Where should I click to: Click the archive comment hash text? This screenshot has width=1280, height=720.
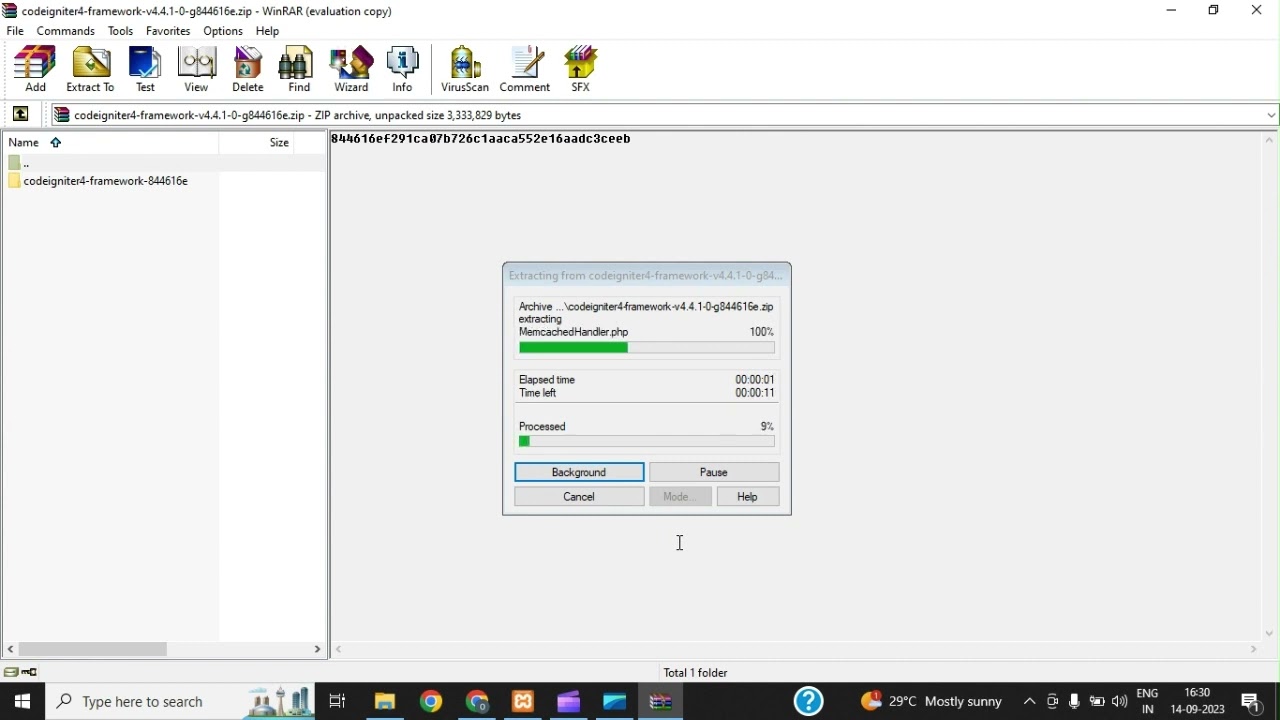[481, 140]
